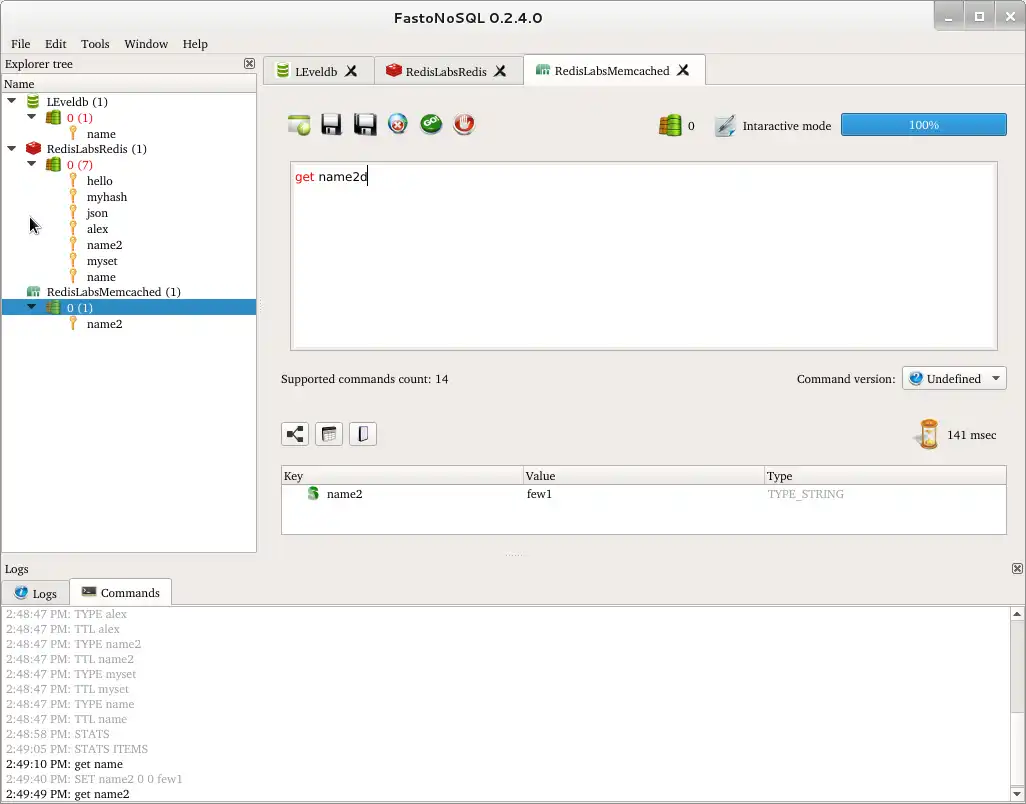Select the name key under LEveldb

tap(101, 133)
